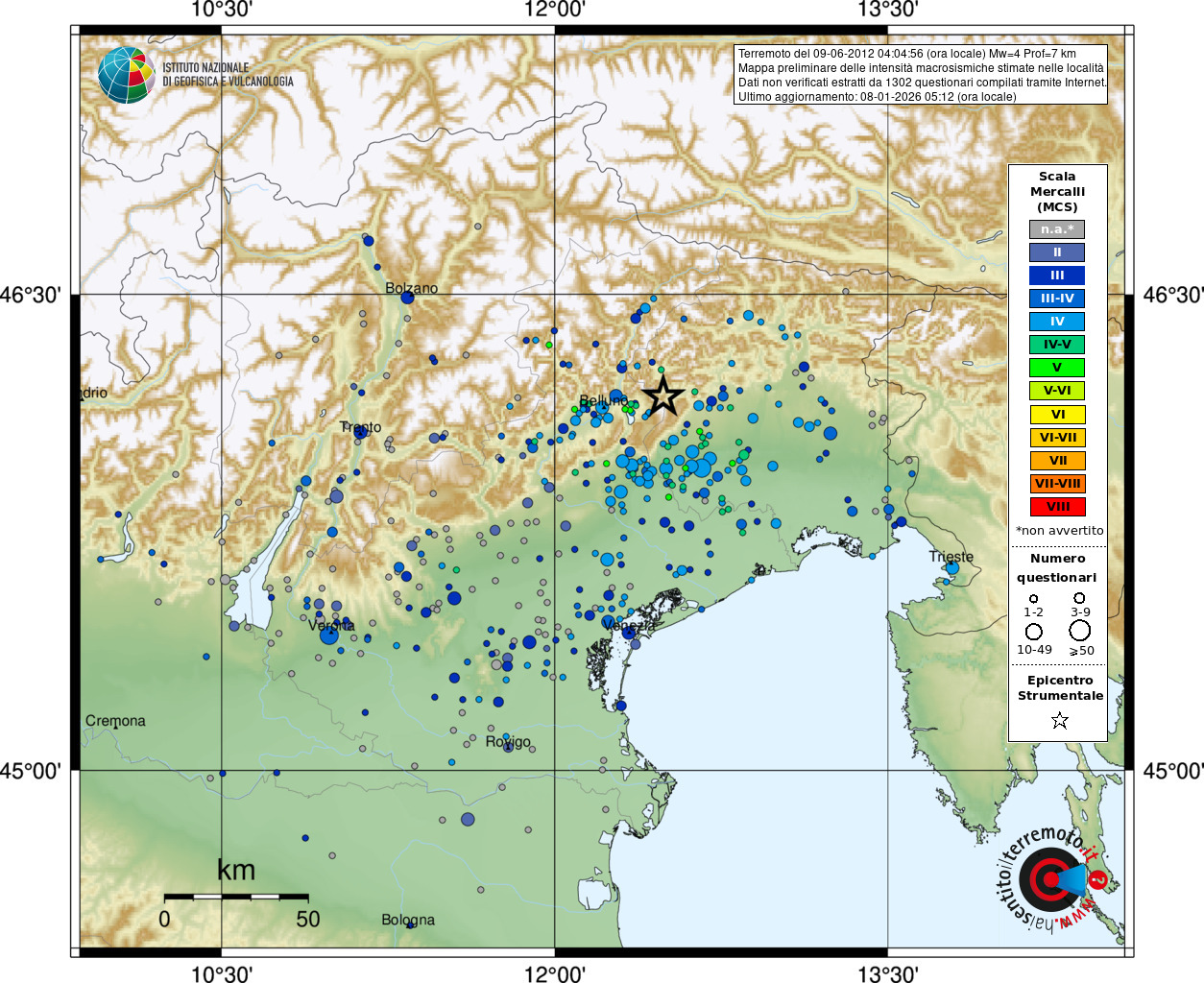1204x983 pixels.
Task: Click the Trieste city label
Action: [951, 557]
